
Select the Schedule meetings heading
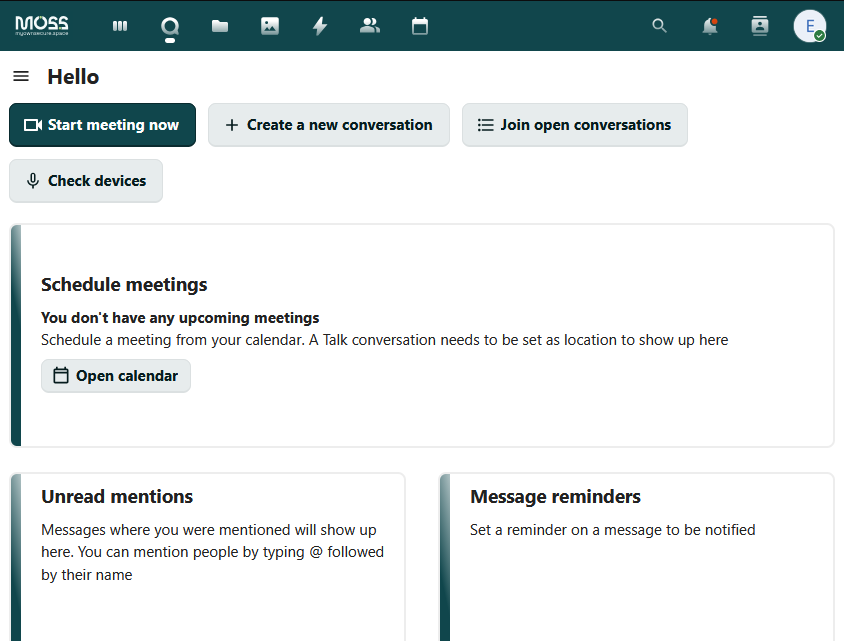pos(124,285)
